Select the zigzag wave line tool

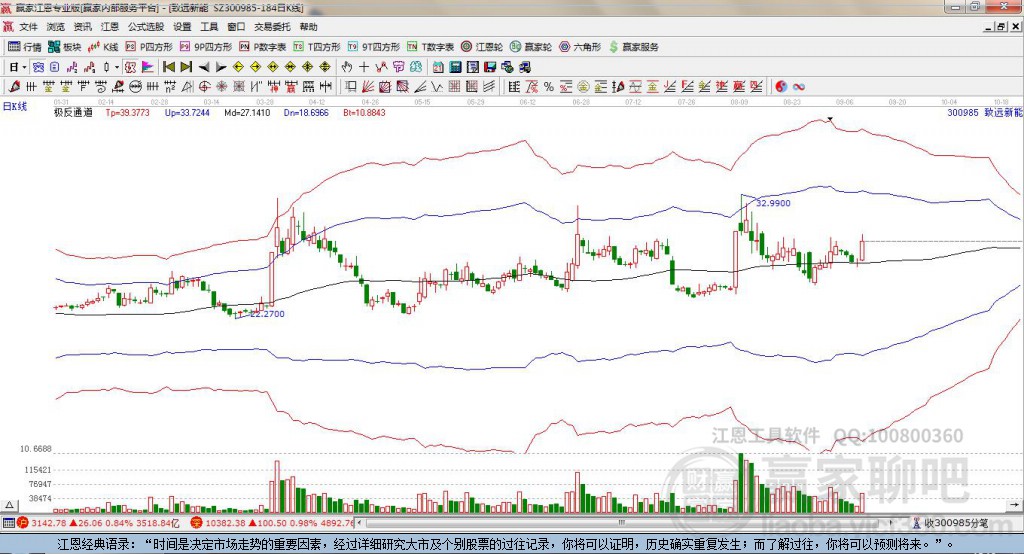pos(437,87)
